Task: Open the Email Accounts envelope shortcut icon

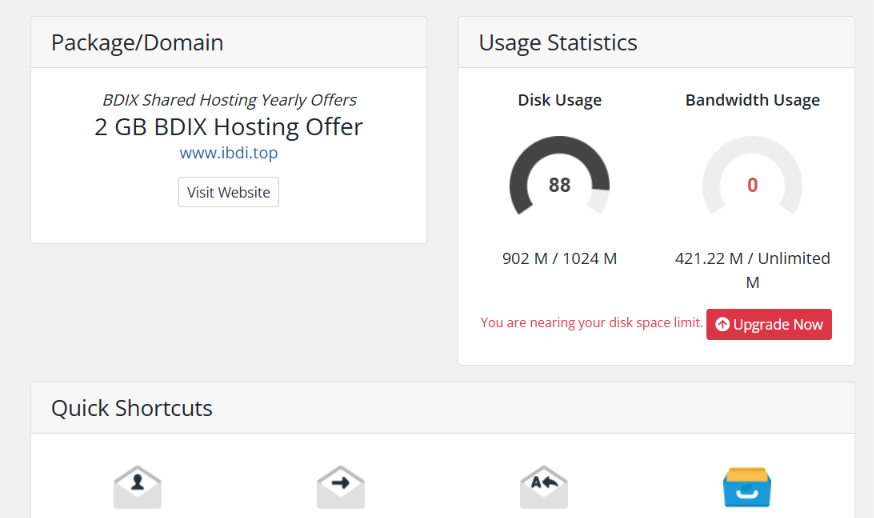Action: pyautogui.click(x=138, y=487)
